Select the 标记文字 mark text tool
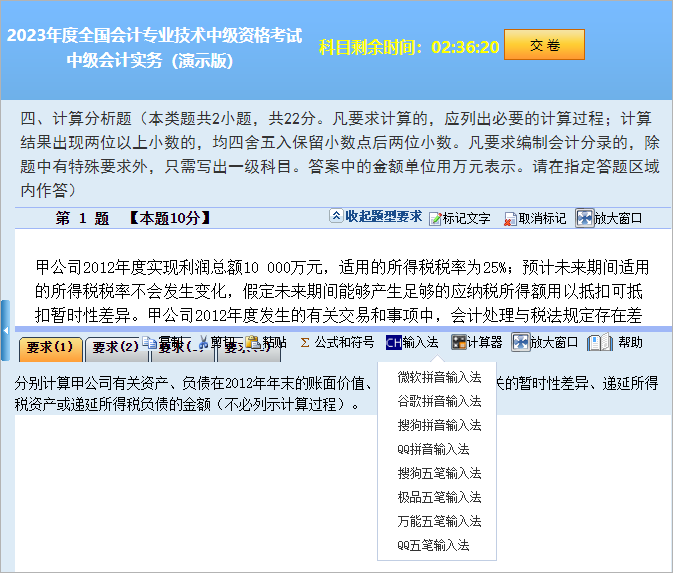 coord(459,218)
